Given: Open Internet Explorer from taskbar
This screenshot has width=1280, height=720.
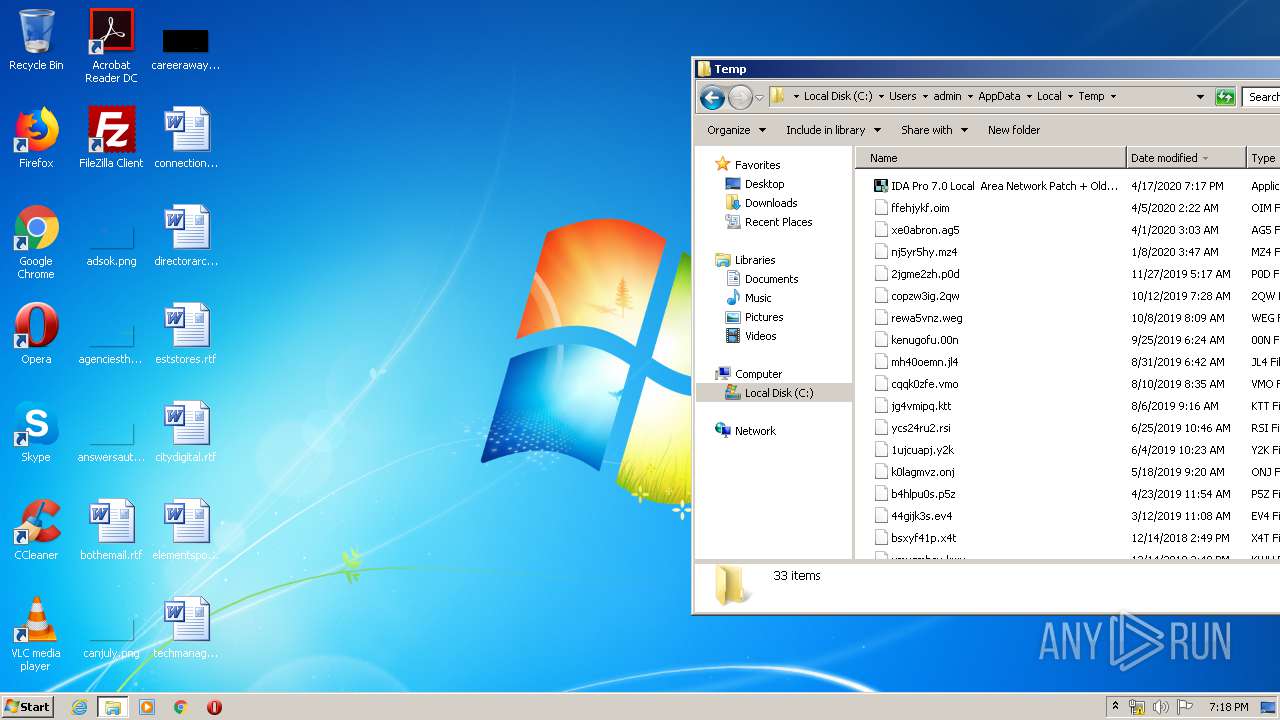Looking at the screenshot, I should (79, 707).
